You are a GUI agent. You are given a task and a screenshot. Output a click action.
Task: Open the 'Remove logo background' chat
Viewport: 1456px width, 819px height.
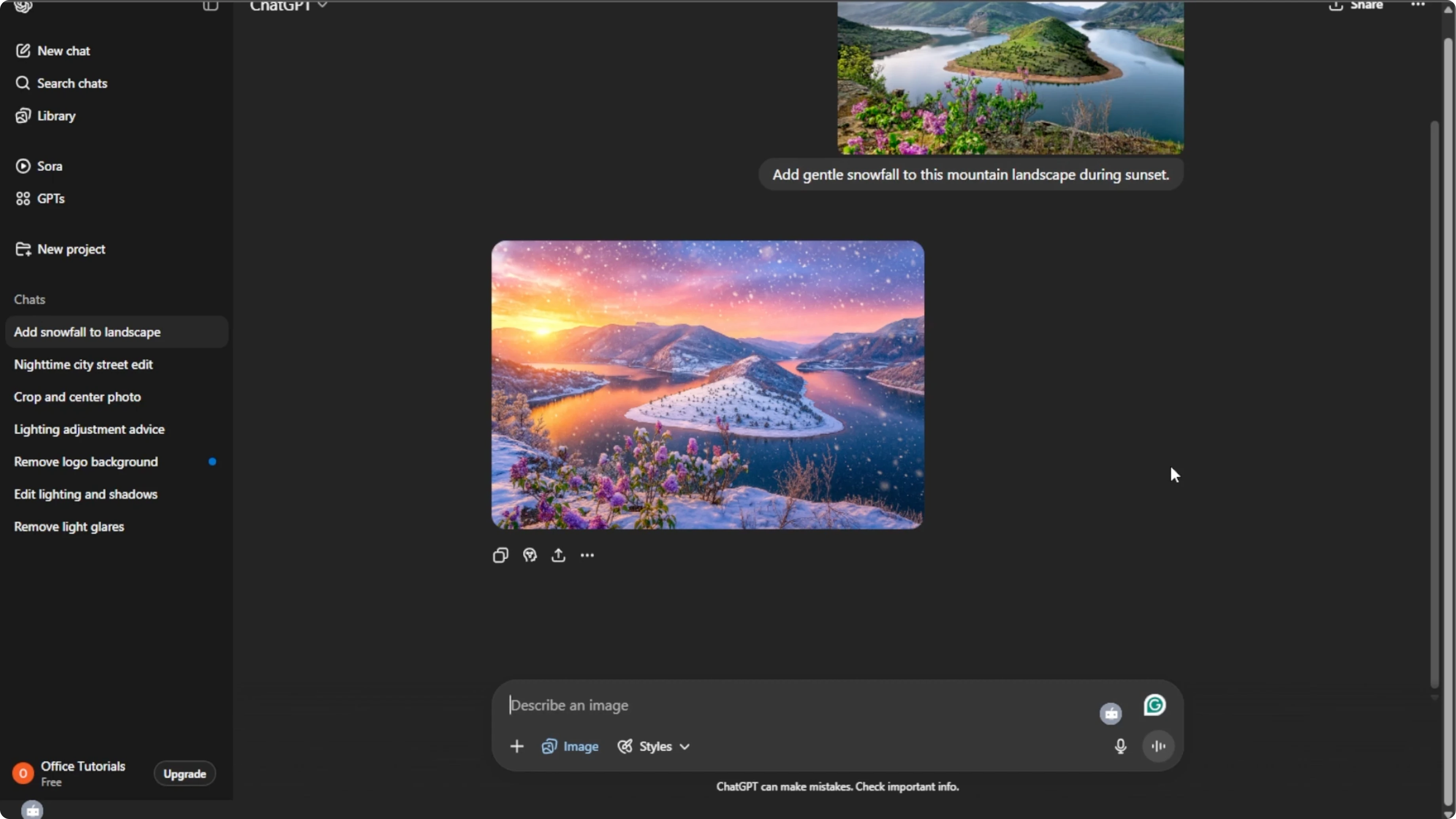pyautogui.click(x=116, y=462)
